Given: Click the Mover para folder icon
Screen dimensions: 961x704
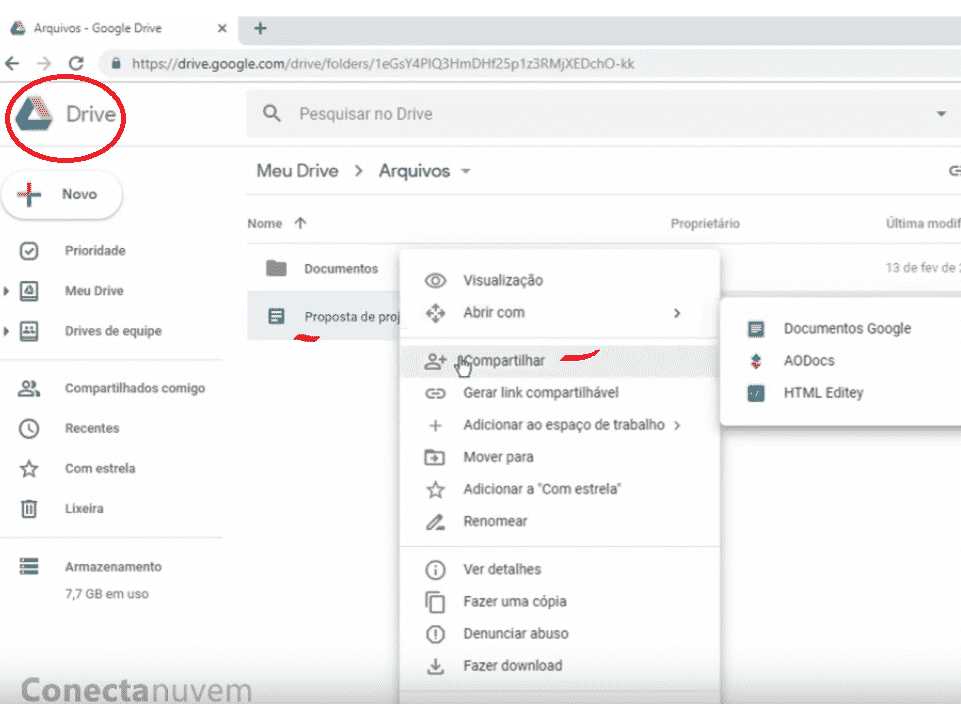Looking at the screenshot, I should click(x=435, y=457).
